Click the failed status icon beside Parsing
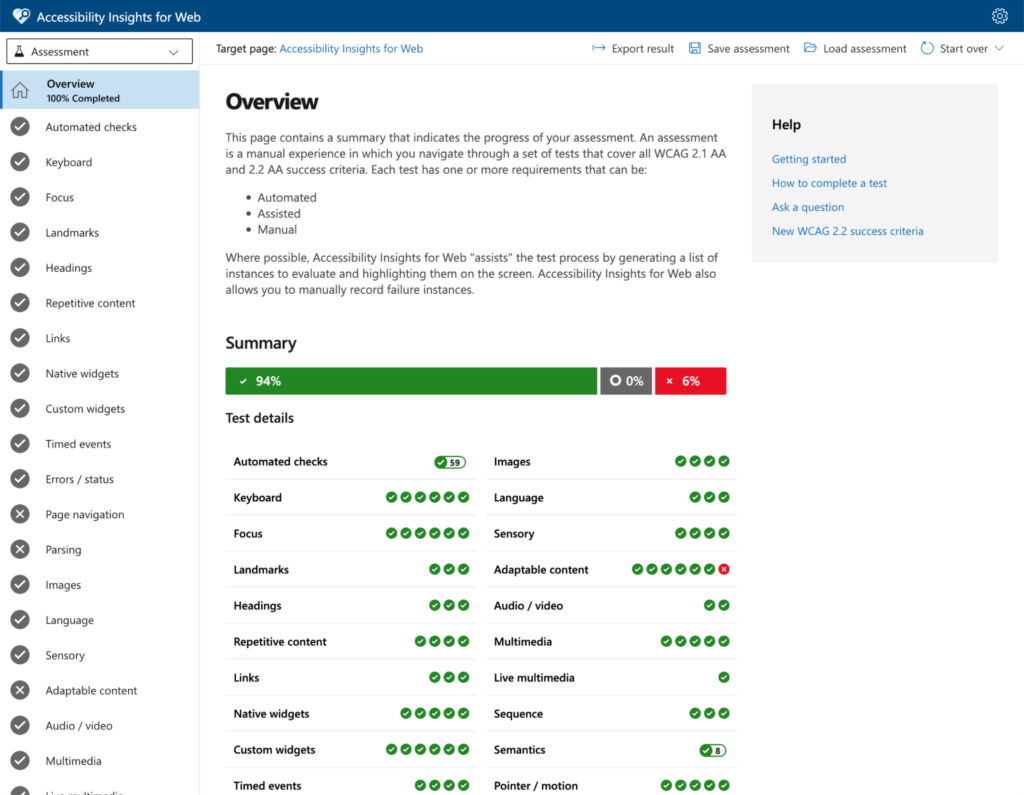Viewport: 1024px width, 795px height. pyautogui.click(x=21, y=549)
